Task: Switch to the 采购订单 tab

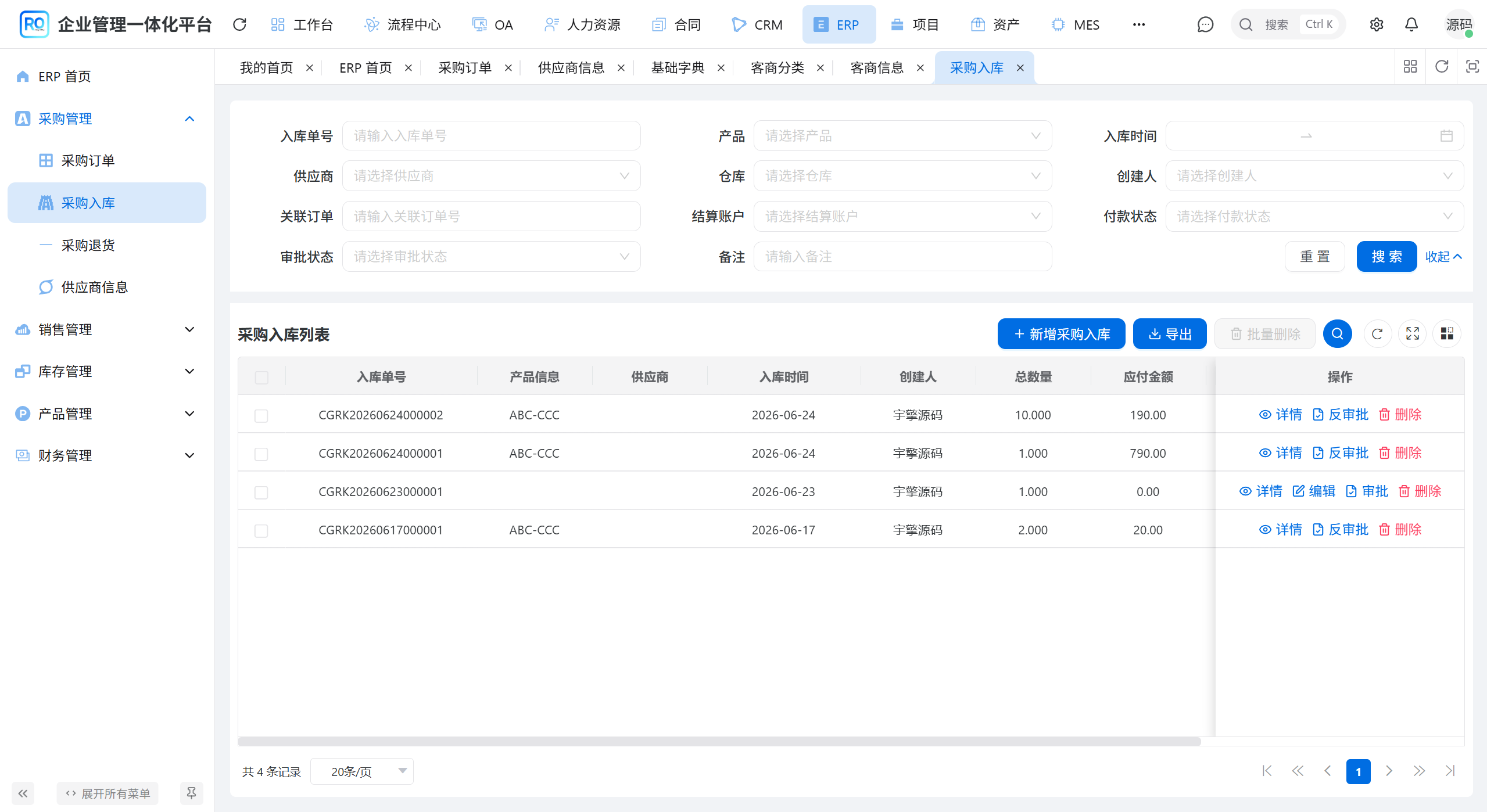Action: coord(464,68)
